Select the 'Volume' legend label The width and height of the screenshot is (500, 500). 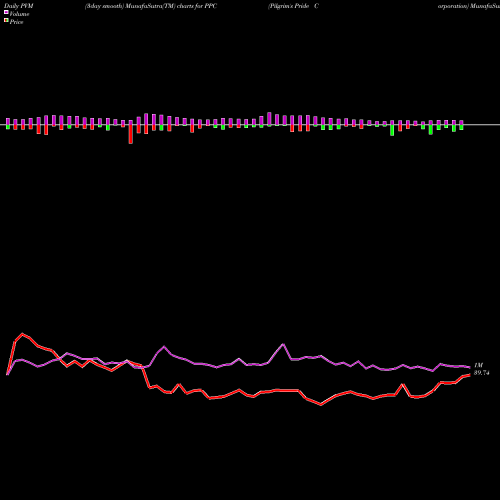(x=19, y=14)
